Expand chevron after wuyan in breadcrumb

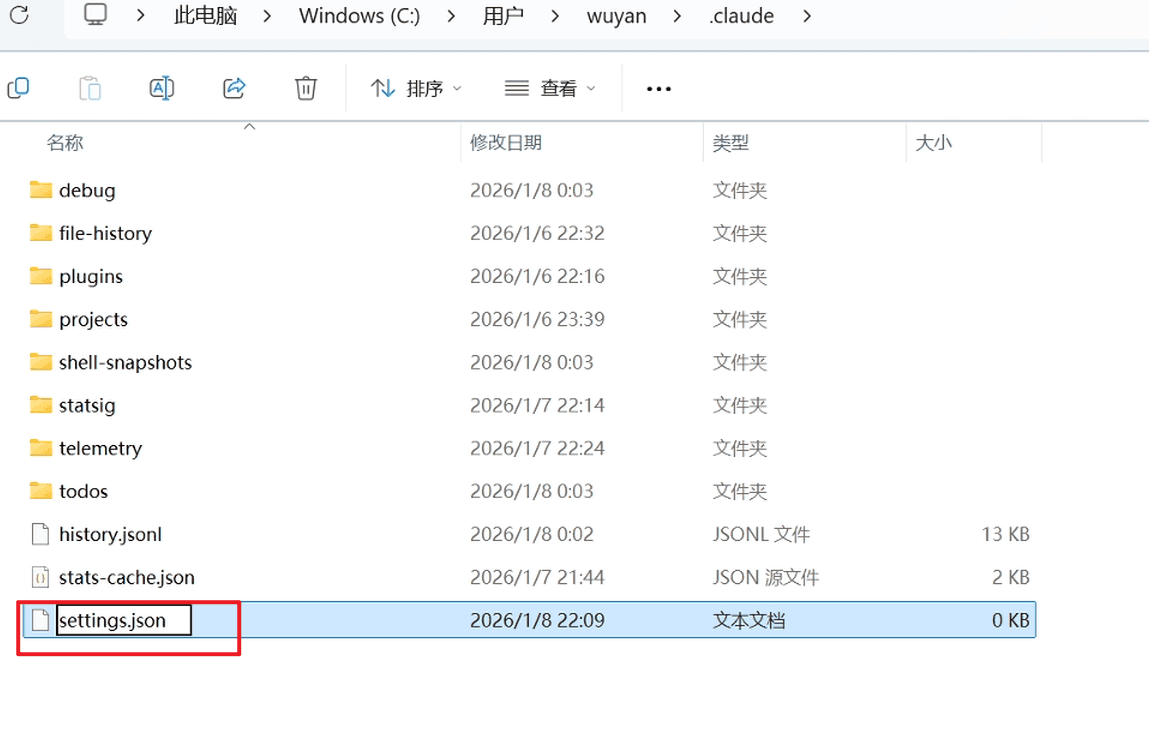click(679, 17)
